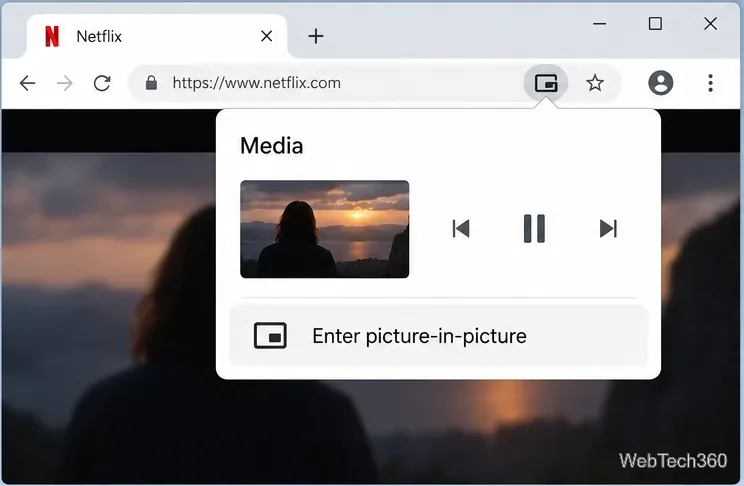744x486 pixels.
Task: Open the profile avatar menu
Action: coord(660,83)
